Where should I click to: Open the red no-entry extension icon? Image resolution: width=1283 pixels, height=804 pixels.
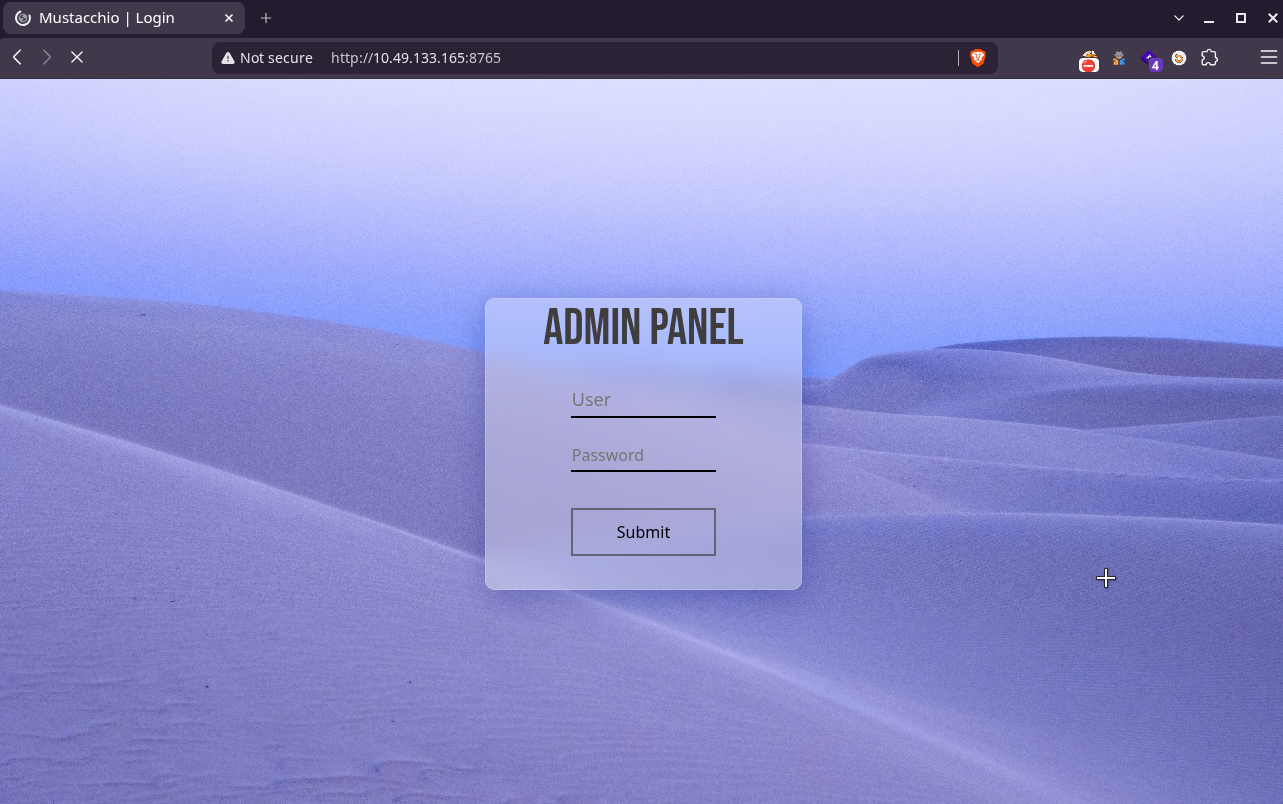(1089, 60)
